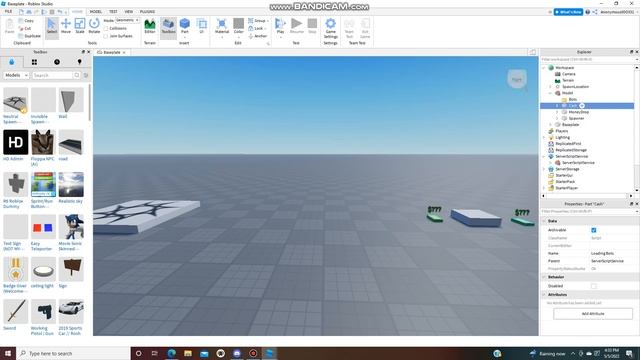Uncheck the Archivable property checkbox
This screenshot has height=360, width=640.
click(593, 230)
